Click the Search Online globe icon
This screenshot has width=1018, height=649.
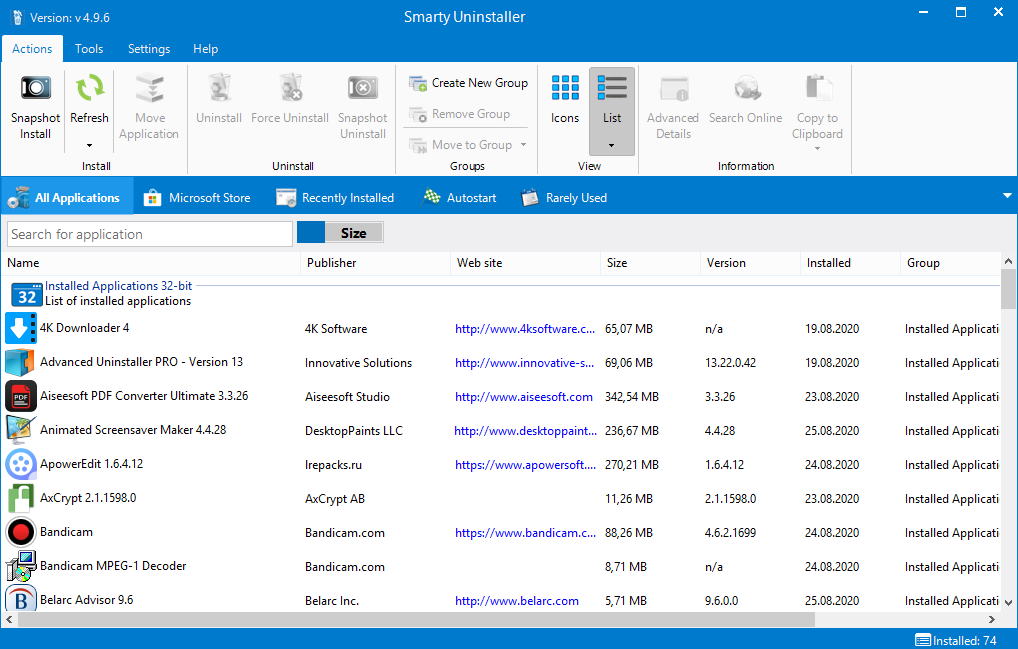pyautogui.click(x=746, y=88)
